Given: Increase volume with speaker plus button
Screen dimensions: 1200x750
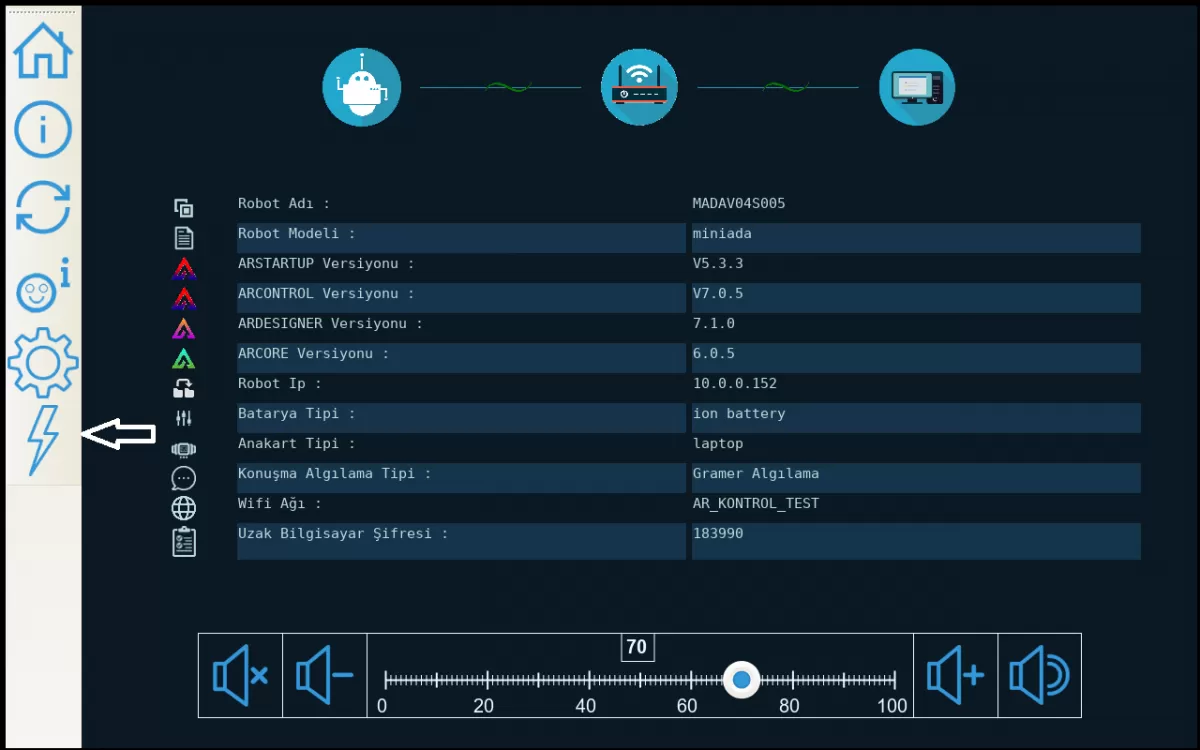Looking at the screenshot, I should [956, 676].
